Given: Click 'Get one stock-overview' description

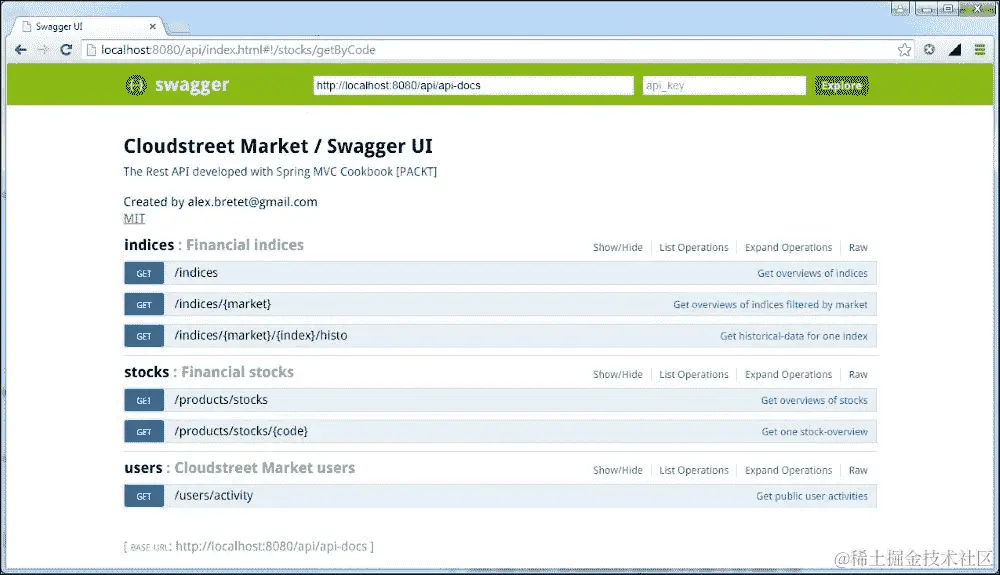Looking at the screenshot, I should point(815,432).
